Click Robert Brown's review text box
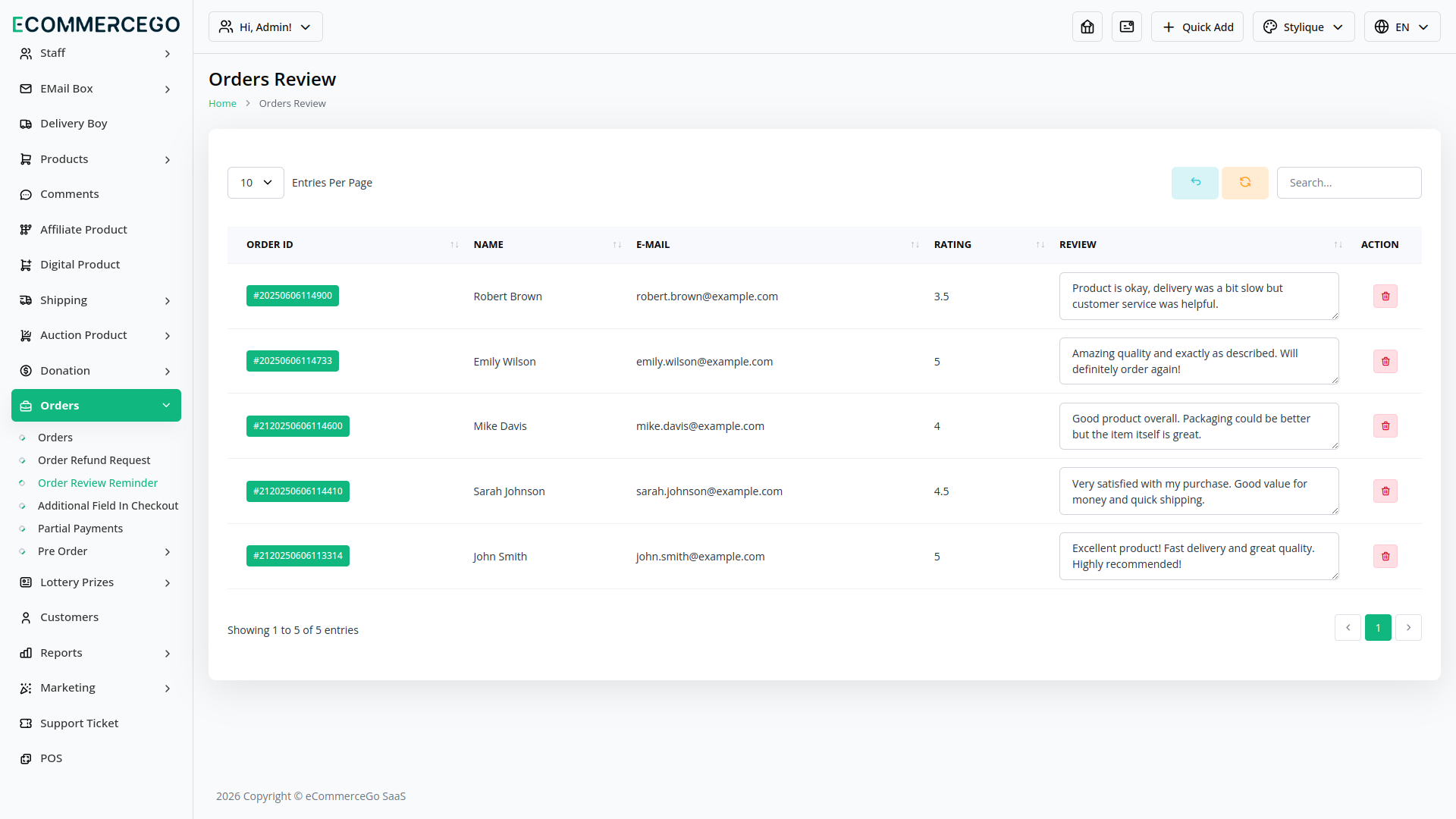 pos(1198,296)
